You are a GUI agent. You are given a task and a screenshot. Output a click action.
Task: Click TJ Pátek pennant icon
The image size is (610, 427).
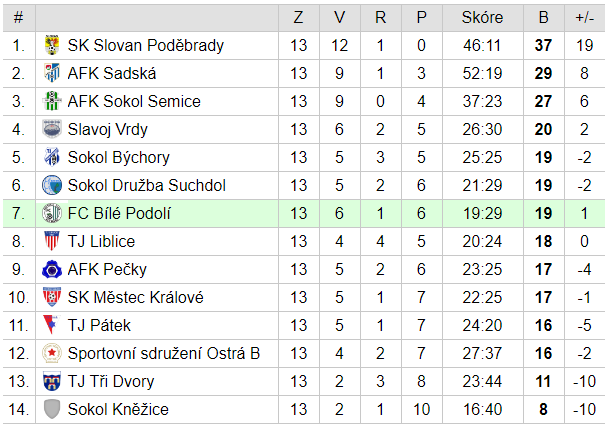pos(52,325)
